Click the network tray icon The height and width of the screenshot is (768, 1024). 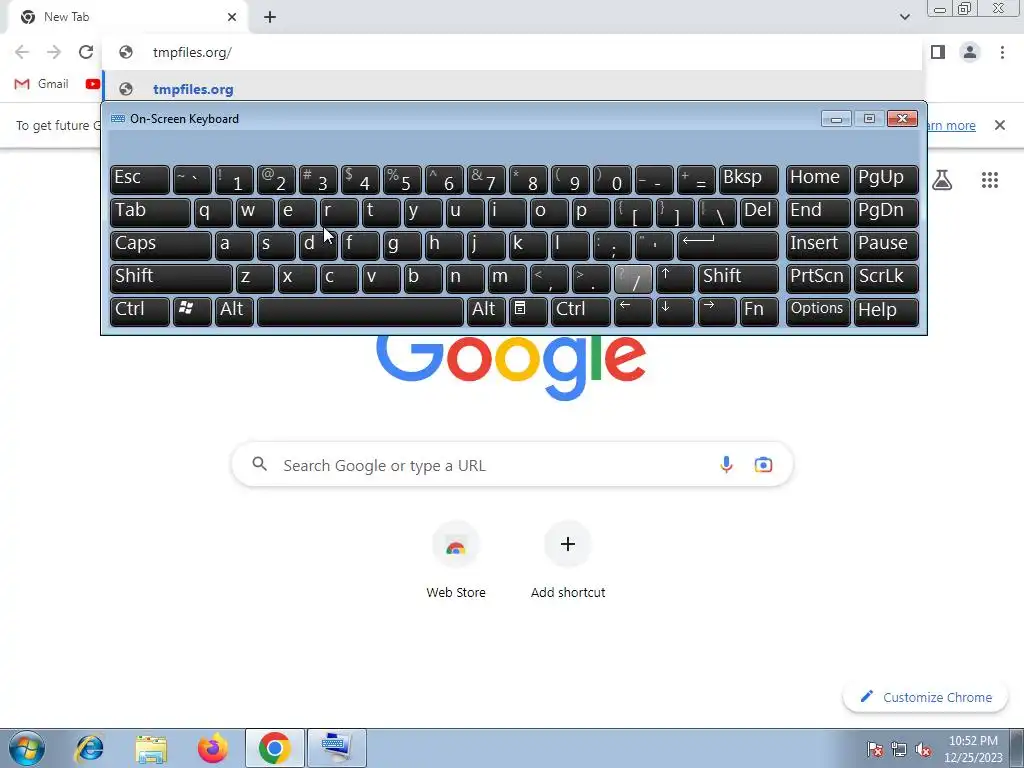(899, 749)
